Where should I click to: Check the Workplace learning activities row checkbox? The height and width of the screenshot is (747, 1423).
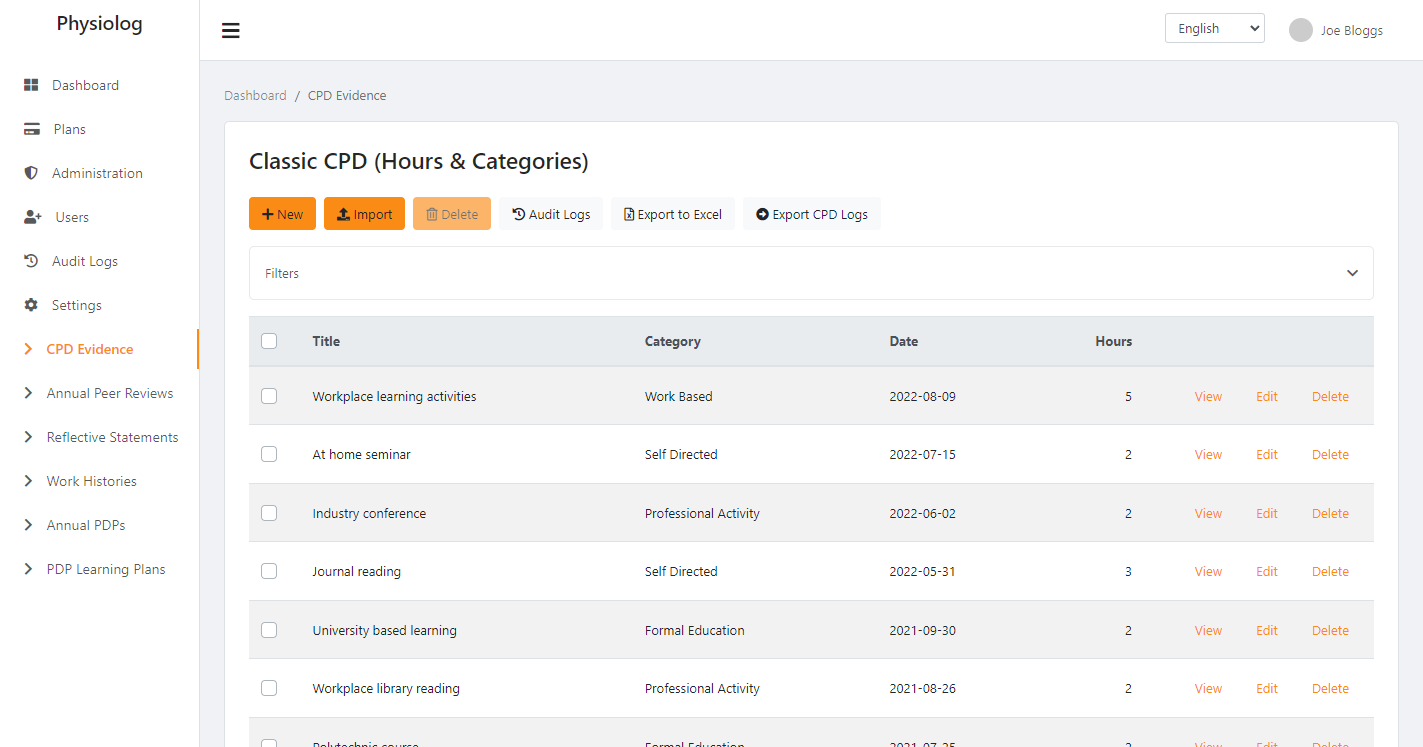click(269, 396)
